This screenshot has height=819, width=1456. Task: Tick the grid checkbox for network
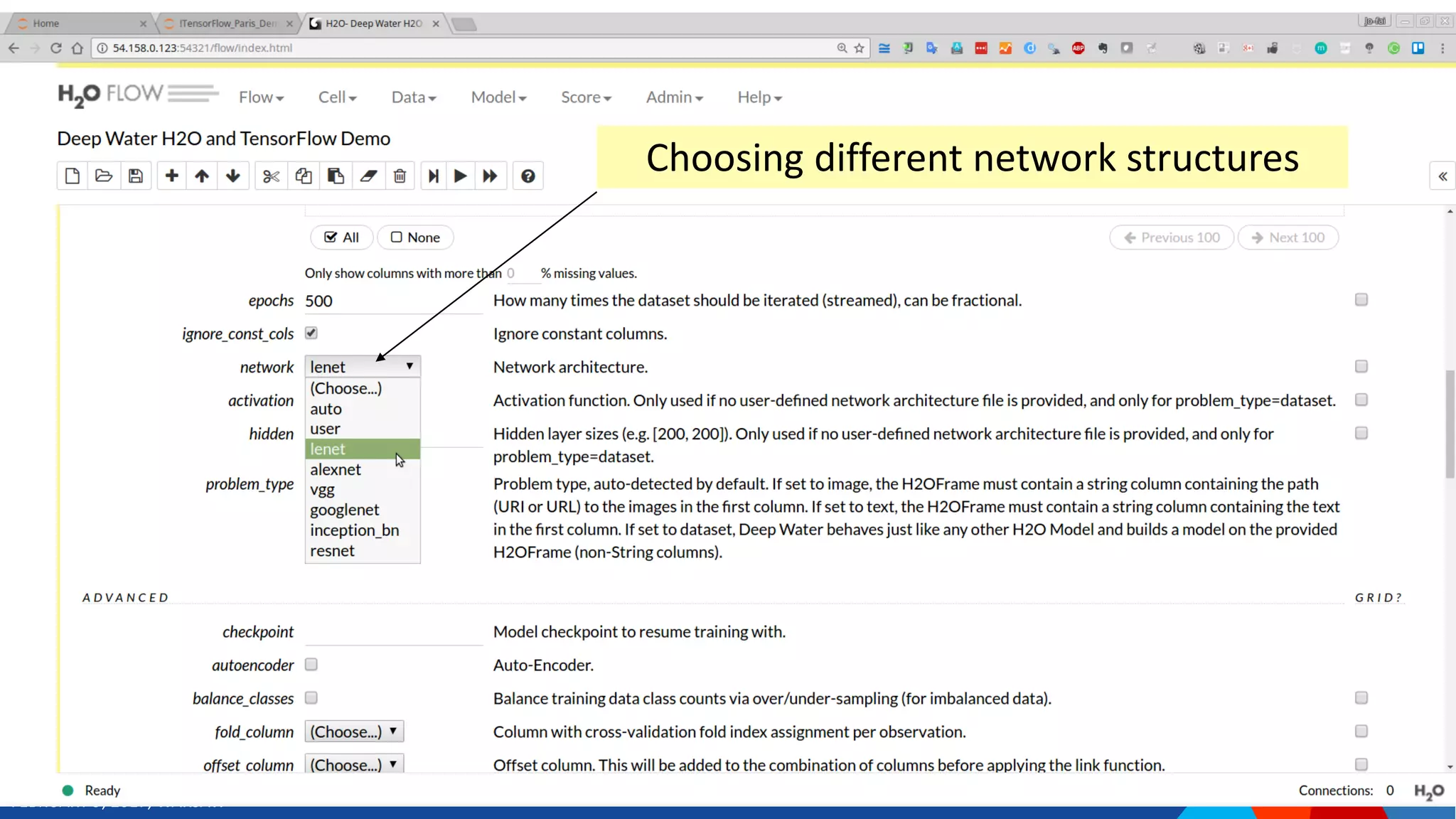point(1361,366)
